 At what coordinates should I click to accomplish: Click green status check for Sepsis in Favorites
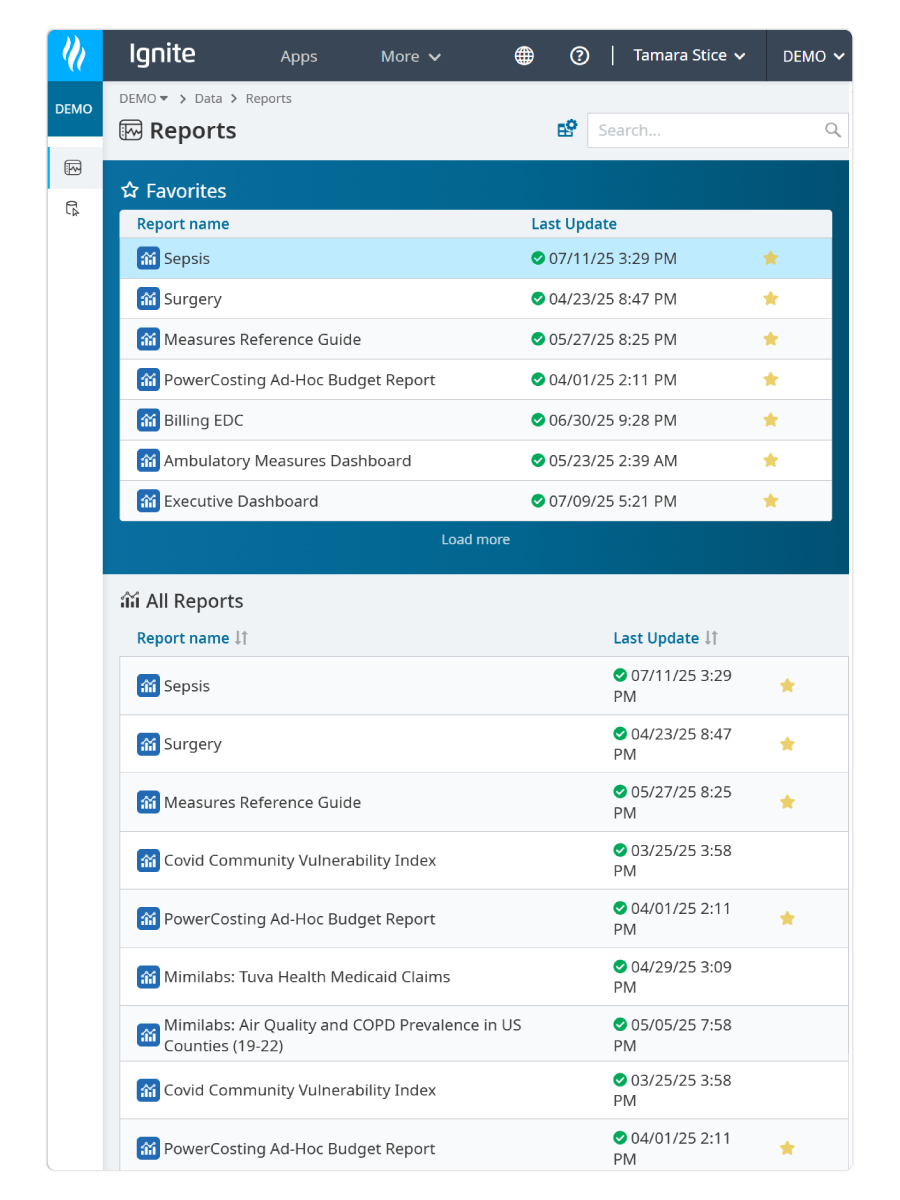[538, 258]
